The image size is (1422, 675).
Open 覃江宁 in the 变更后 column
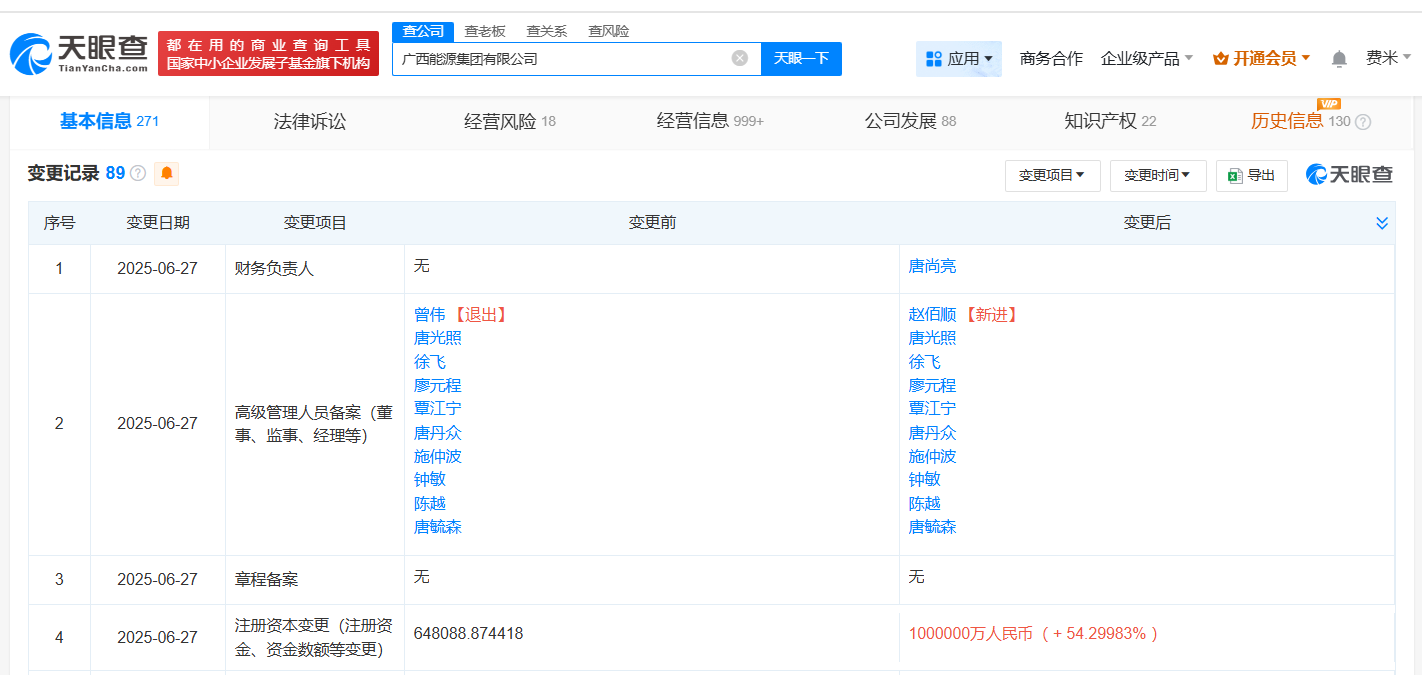point(932,408)
